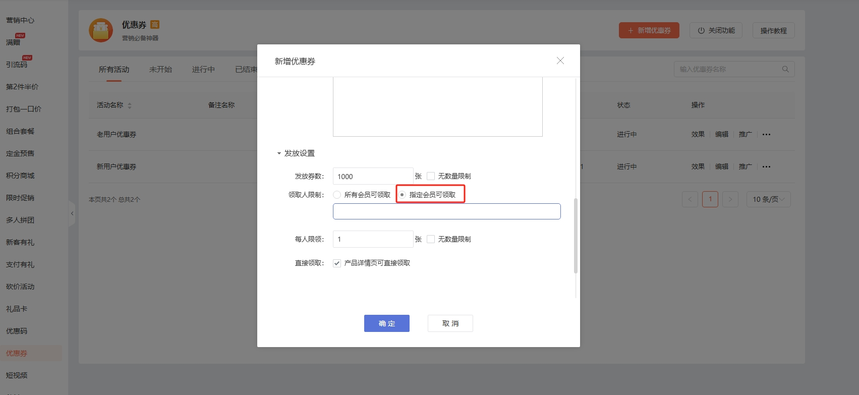Open 打包一口价 in sidebar
The height and width of the screenshot is (395, 859).
pyautogui.click(x=24, y=109)
